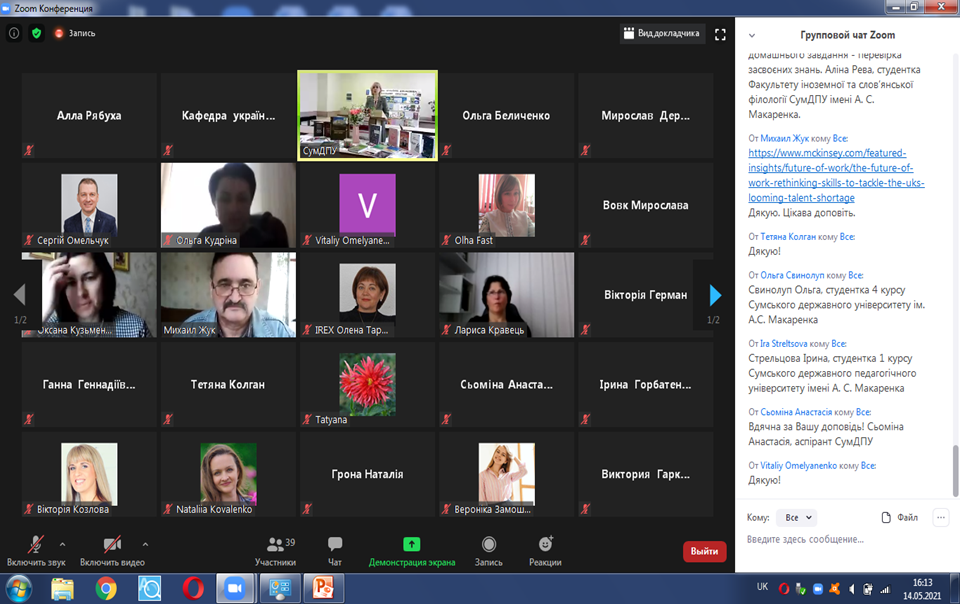Viewport: 960px width, 604px height.
Task: Switch view using Вид докладчика button
Action: [x=662, y=33]
